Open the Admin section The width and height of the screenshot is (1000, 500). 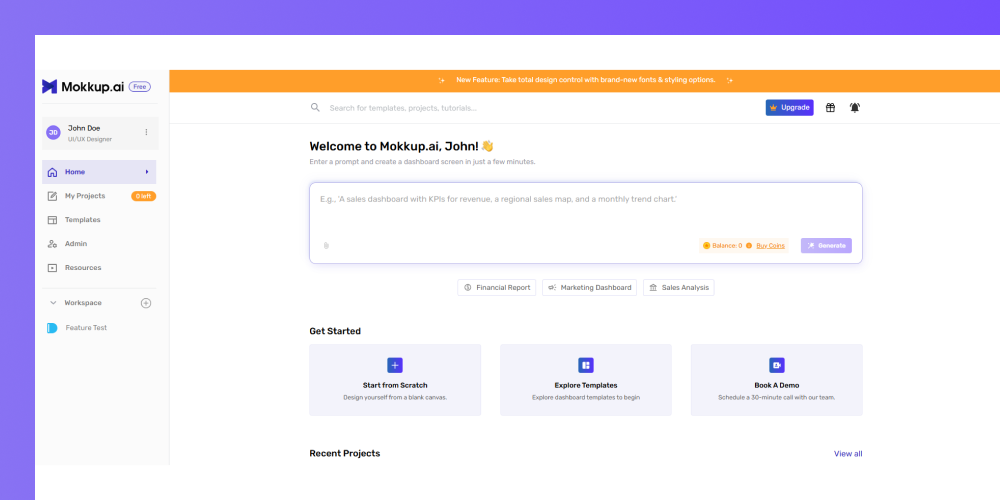pyautogui.click(x=99, y=244)
